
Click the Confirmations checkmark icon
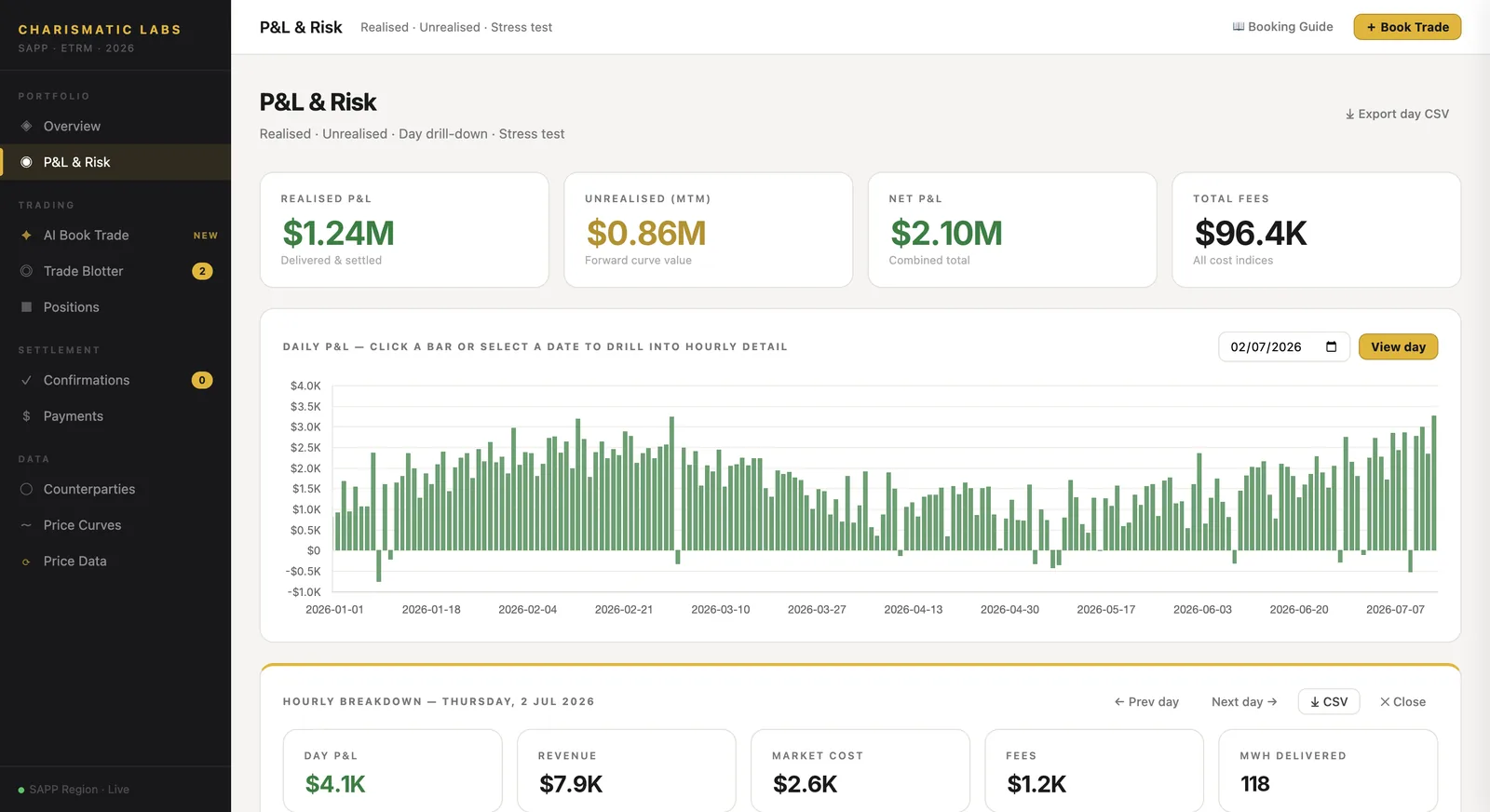coord(26,380)
